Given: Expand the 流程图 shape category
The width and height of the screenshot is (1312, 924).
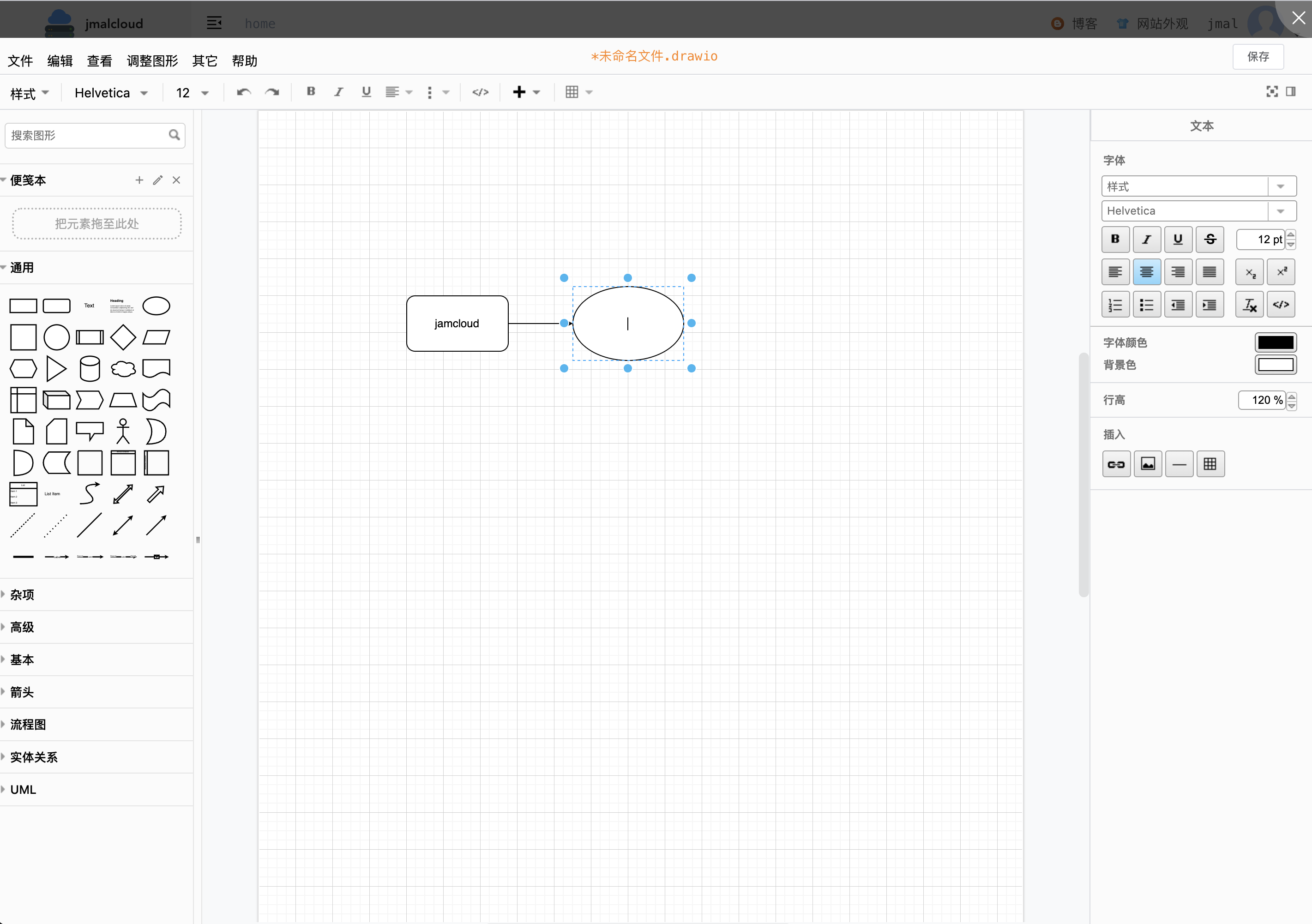Looking at the screenshot, I should coord(27,725).
